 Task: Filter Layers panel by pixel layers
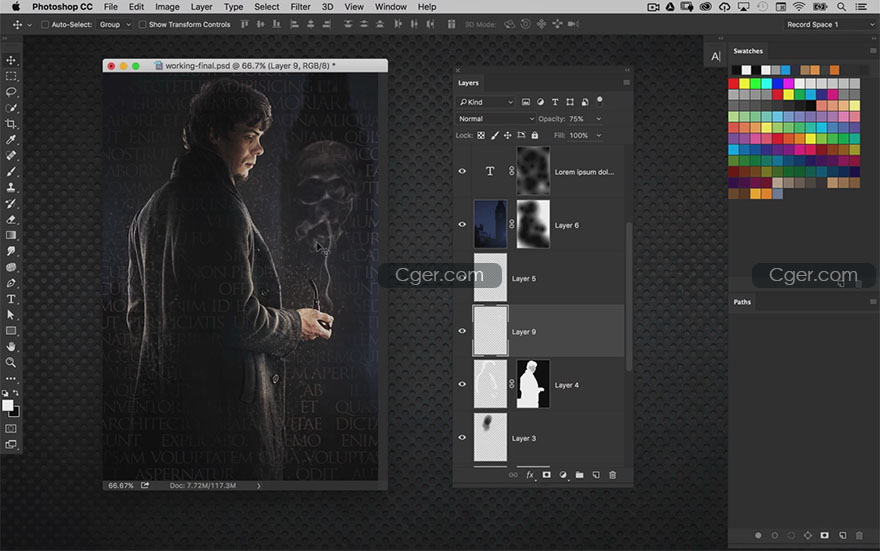525,102
